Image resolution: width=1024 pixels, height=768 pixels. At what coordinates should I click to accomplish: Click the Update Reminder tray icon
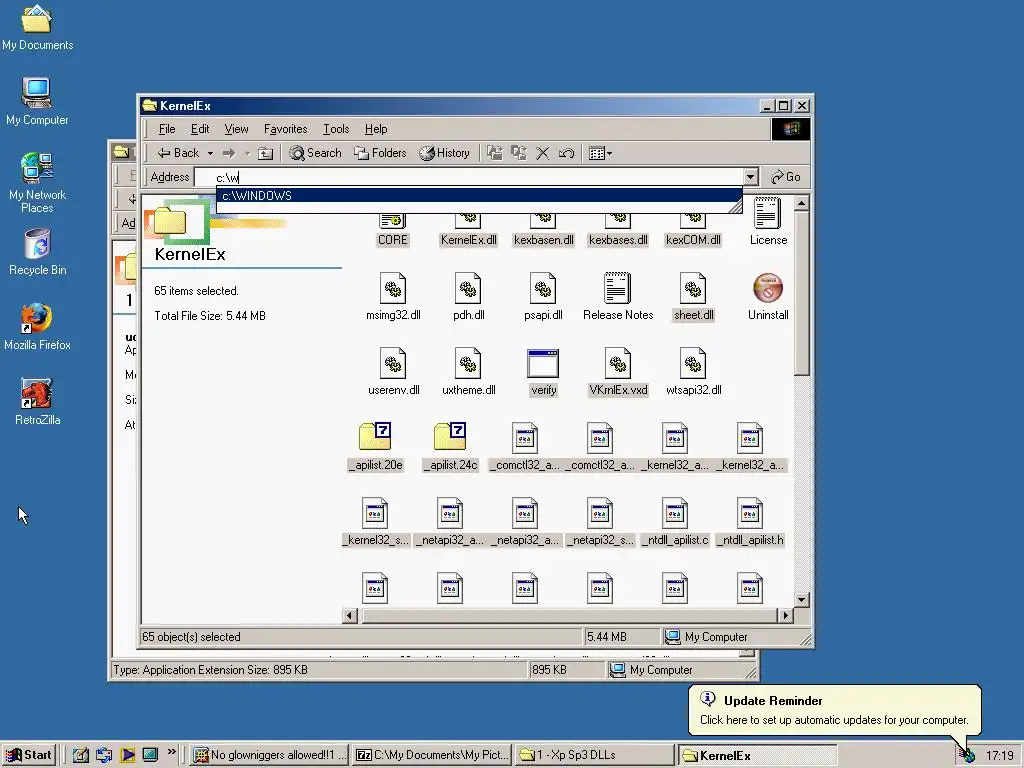pyautogui.click(x=968, y=756)
